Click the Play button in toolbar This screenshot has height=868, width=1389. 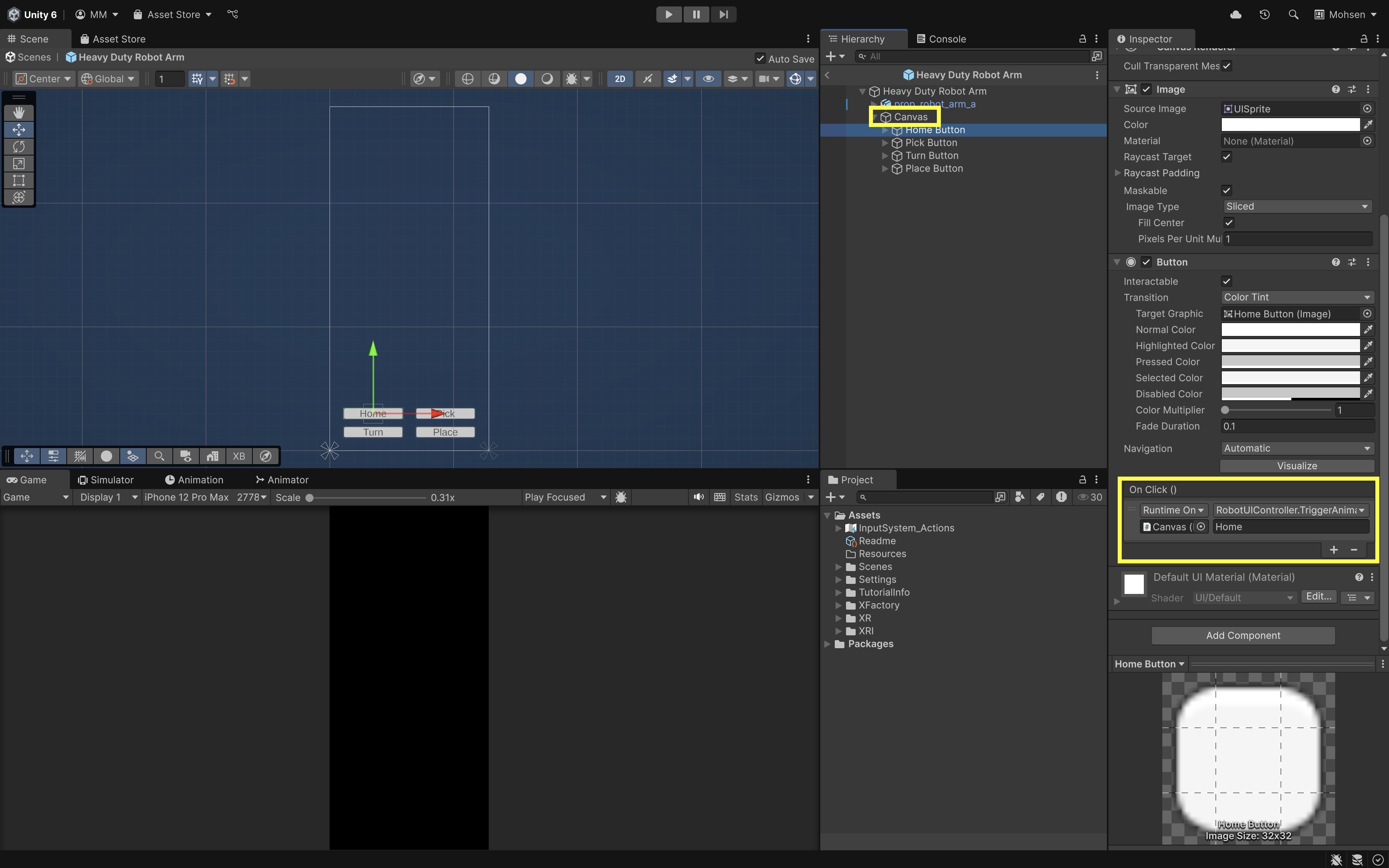pos(669,14)
